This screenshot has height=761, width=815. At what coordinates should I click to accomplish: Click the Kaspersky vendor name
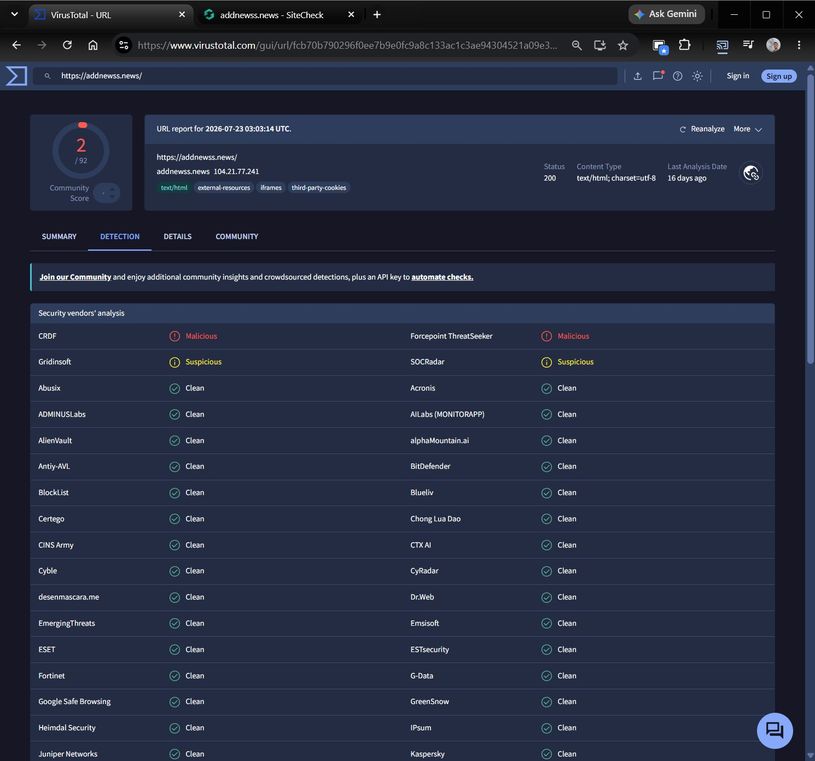(x=427, y=754)
